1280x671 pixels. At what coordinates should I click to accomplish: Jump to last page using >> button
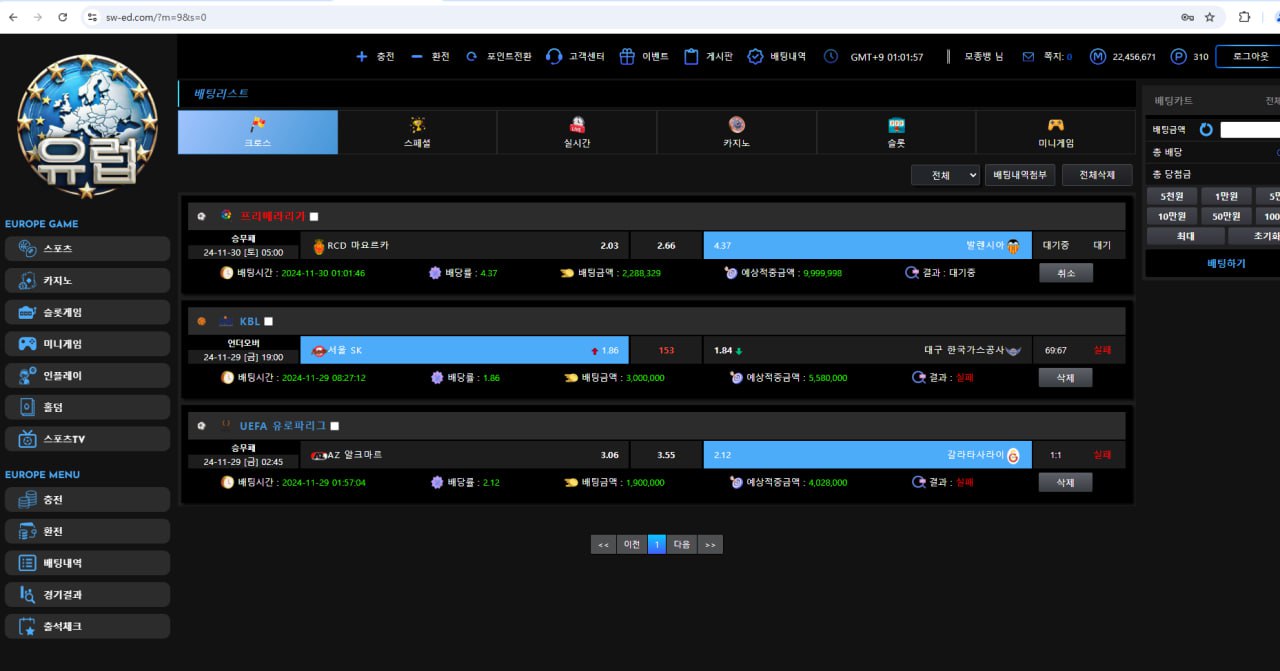[x=710, y=544]
